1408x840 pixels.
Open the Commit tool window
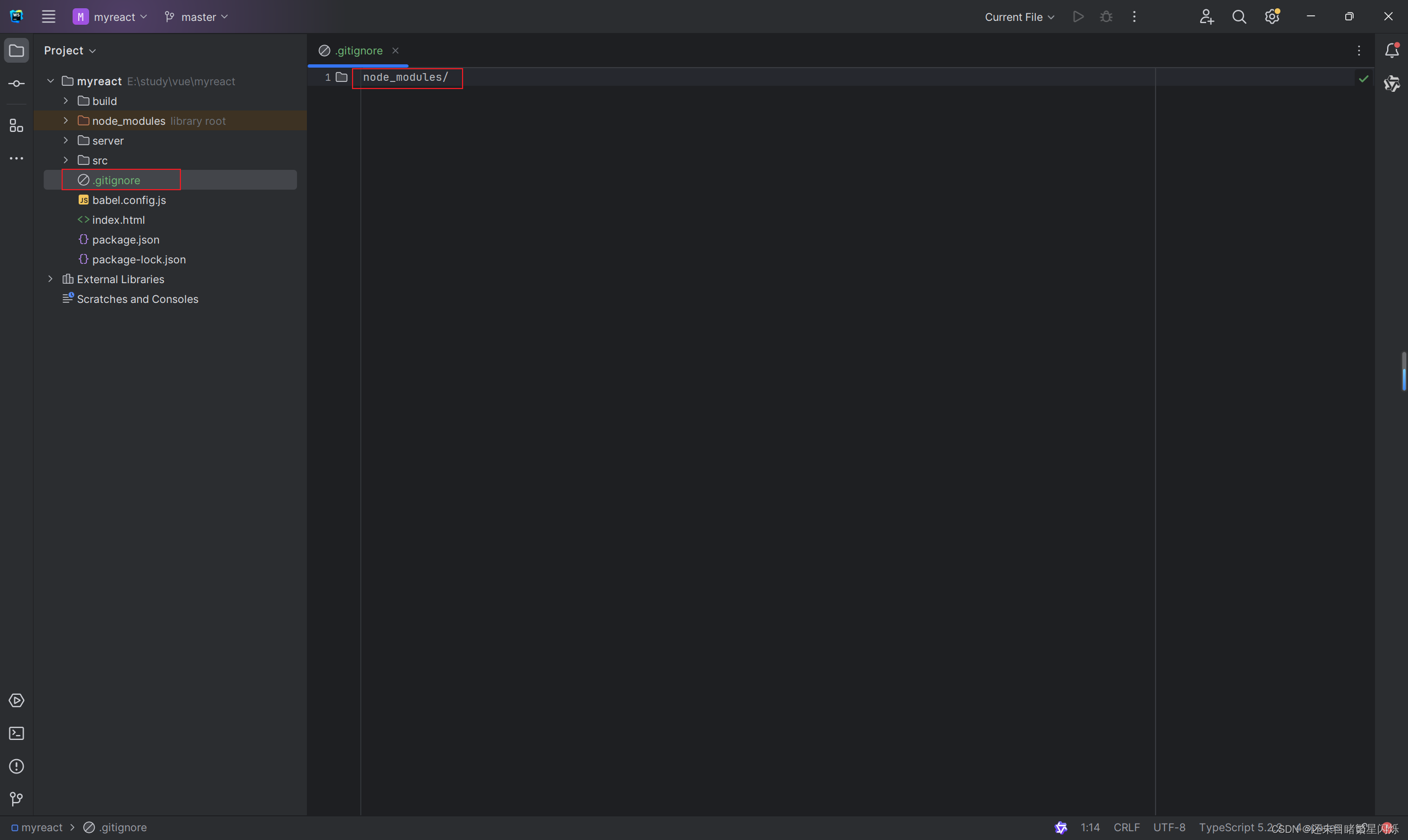(x=16, y=84)
